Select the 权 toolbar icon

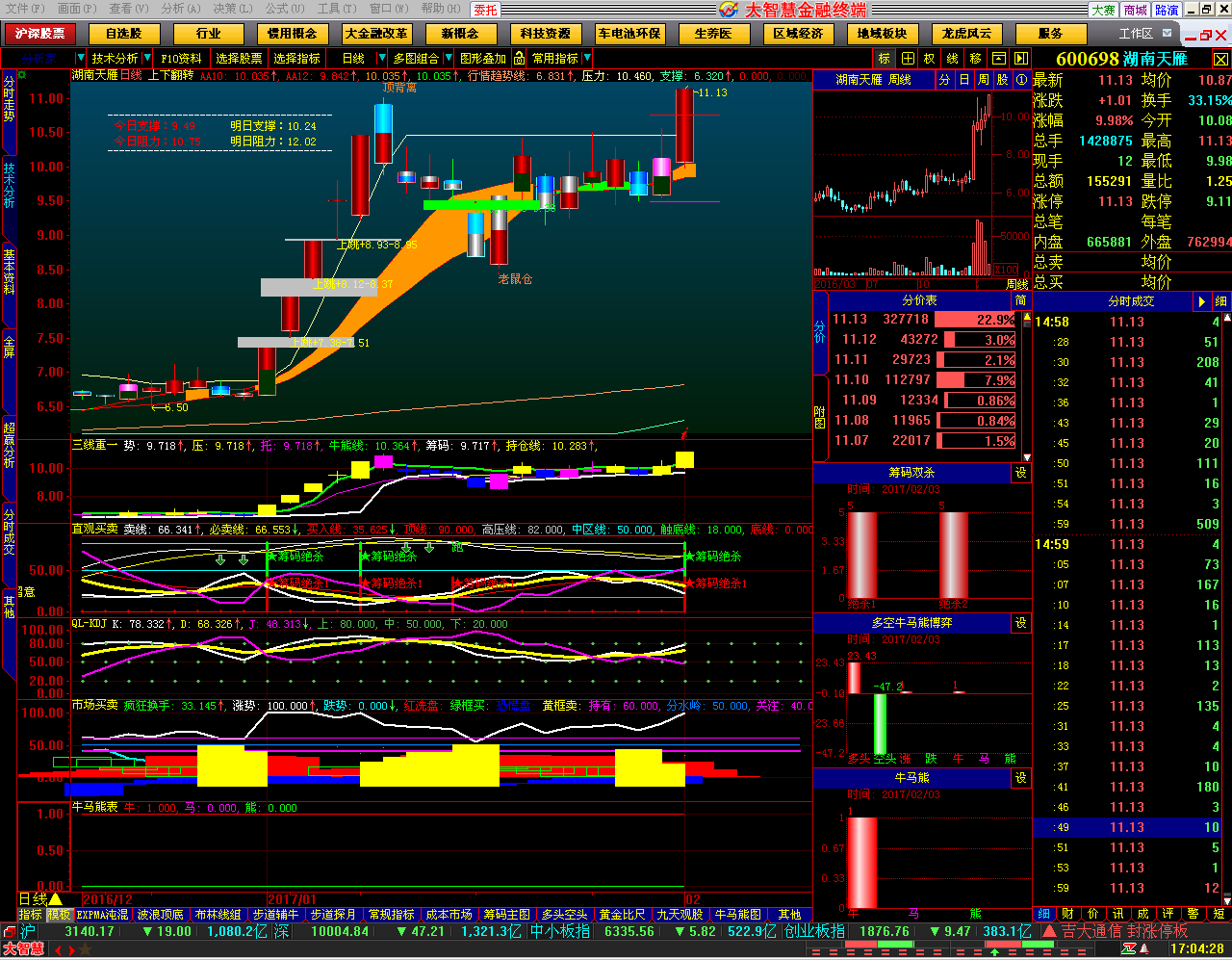[930, 59]
